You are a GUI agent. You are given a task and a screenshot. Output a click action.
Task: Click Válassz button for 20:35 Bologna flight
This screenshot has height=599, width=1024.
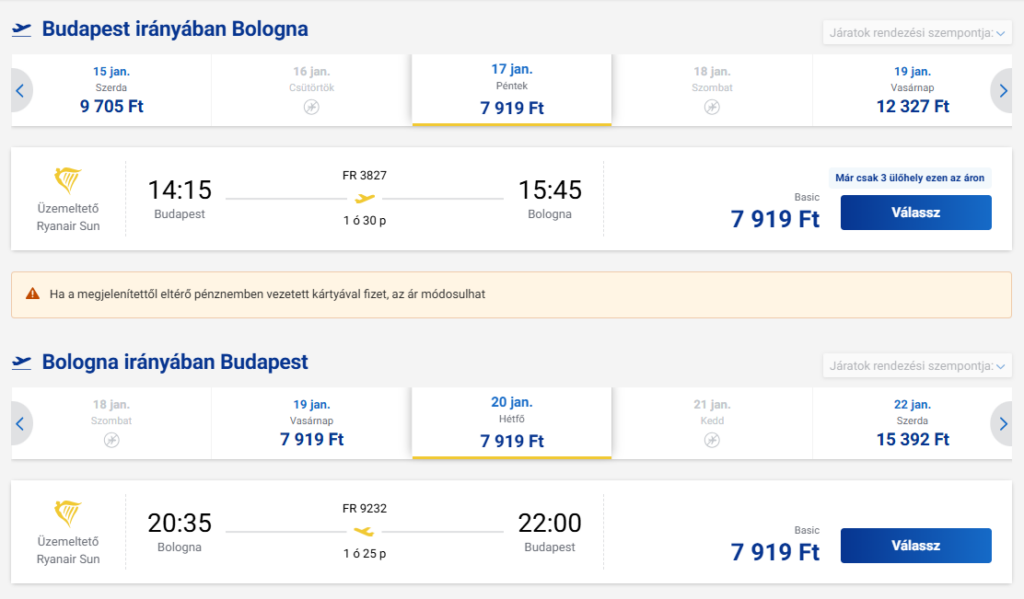pyautogui.click(x=916, y=545)
